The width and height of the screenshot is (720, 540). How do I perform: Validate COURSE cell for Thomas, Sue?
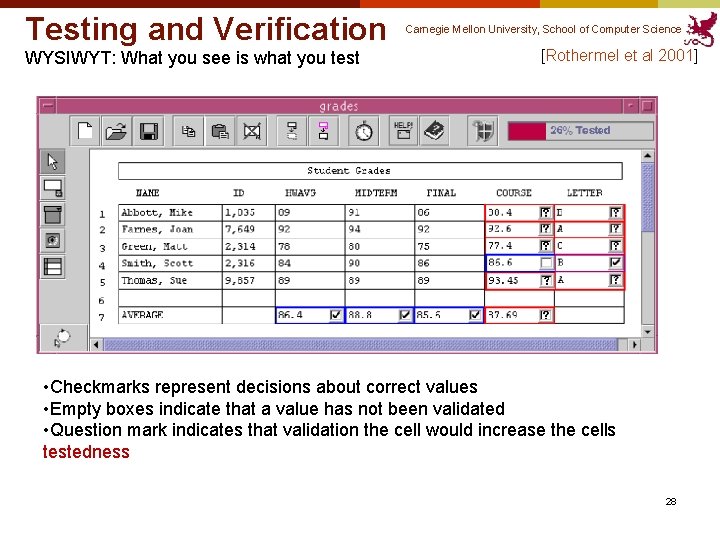(x=546, y=280)
